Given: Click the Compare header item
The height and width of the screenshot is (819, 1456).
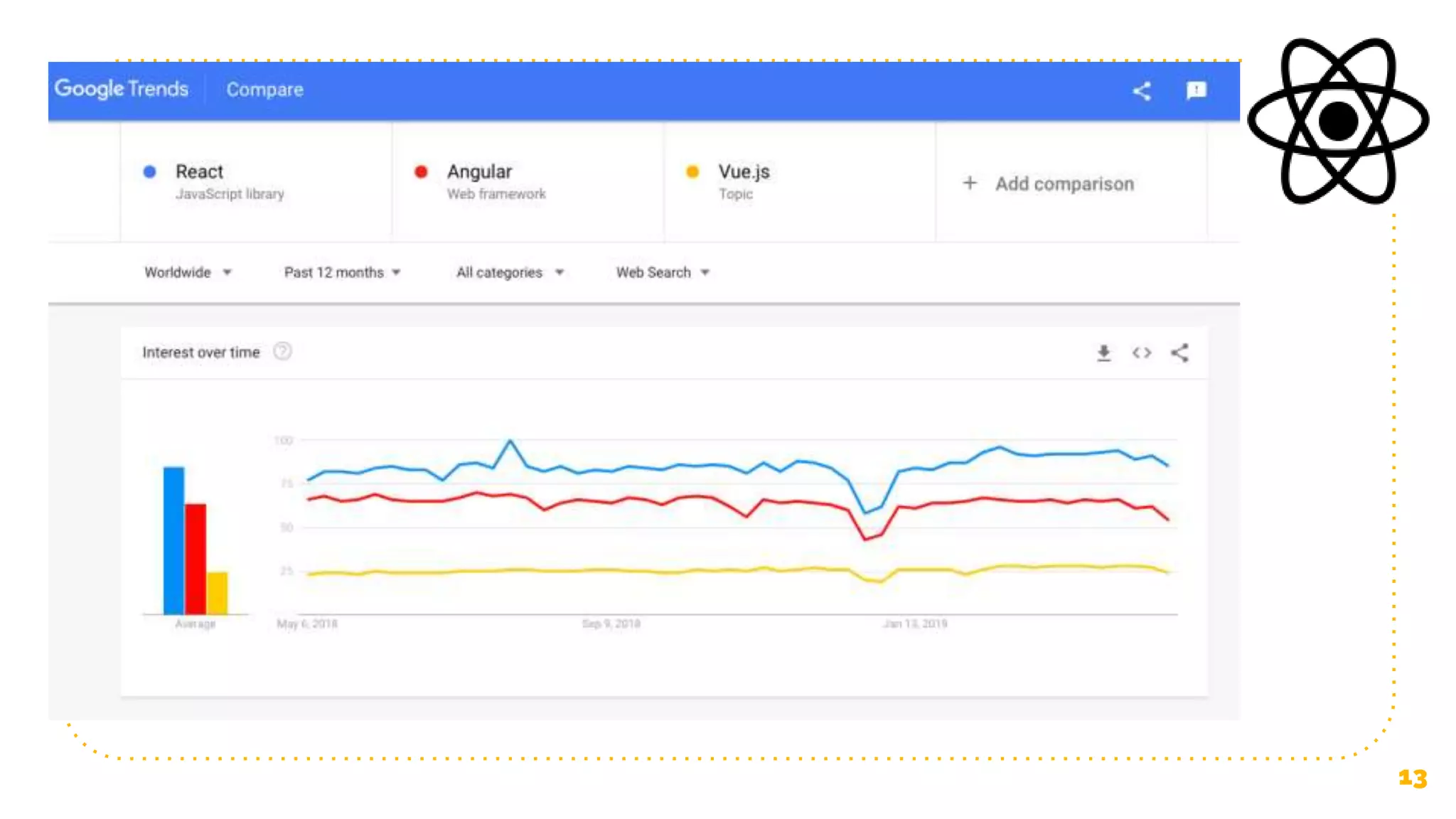Looking at the screenshot, I should 264,90.
